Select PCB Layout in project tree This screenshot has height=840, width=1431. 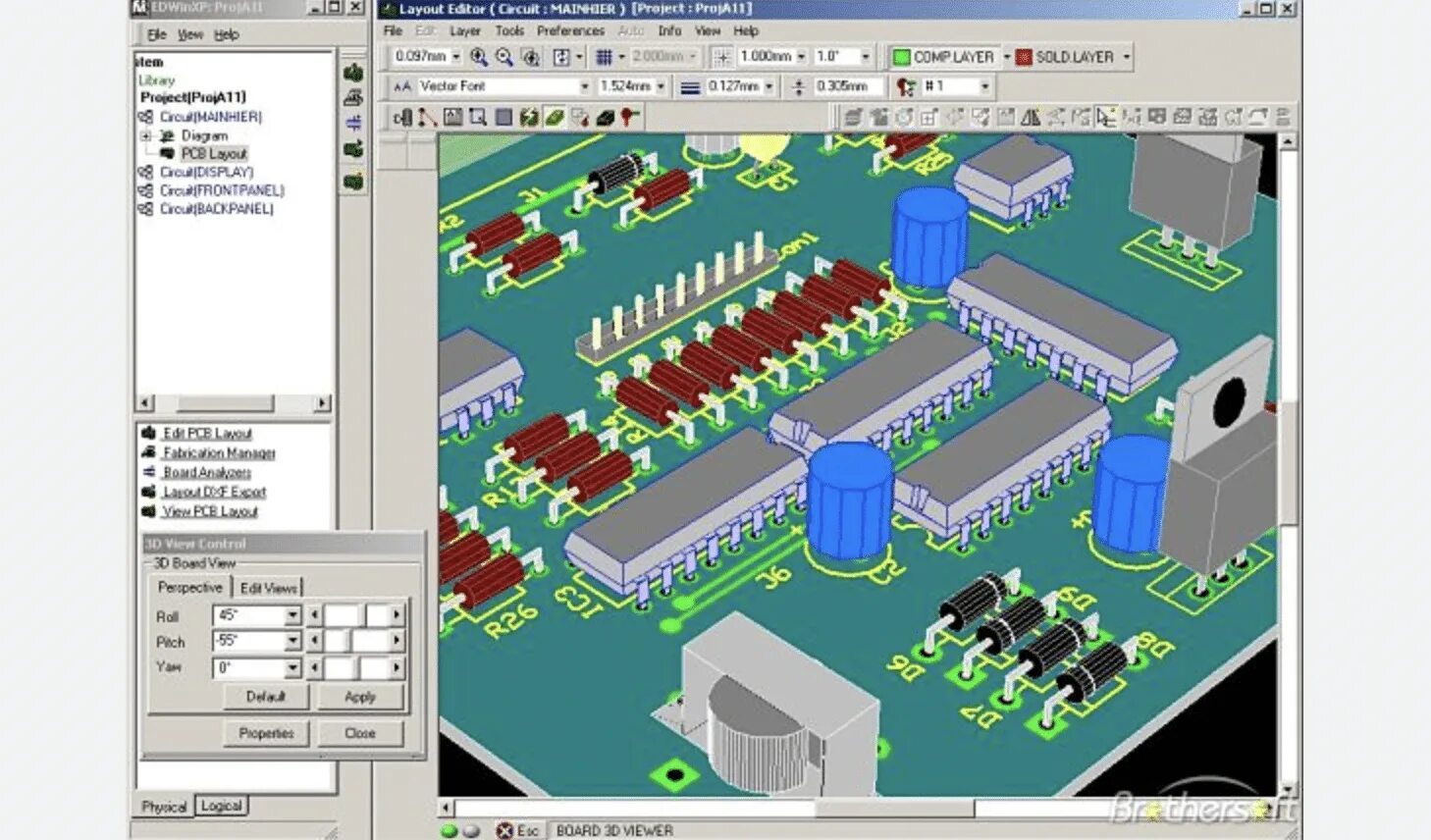pyautogui.click(x=213, y=154)
